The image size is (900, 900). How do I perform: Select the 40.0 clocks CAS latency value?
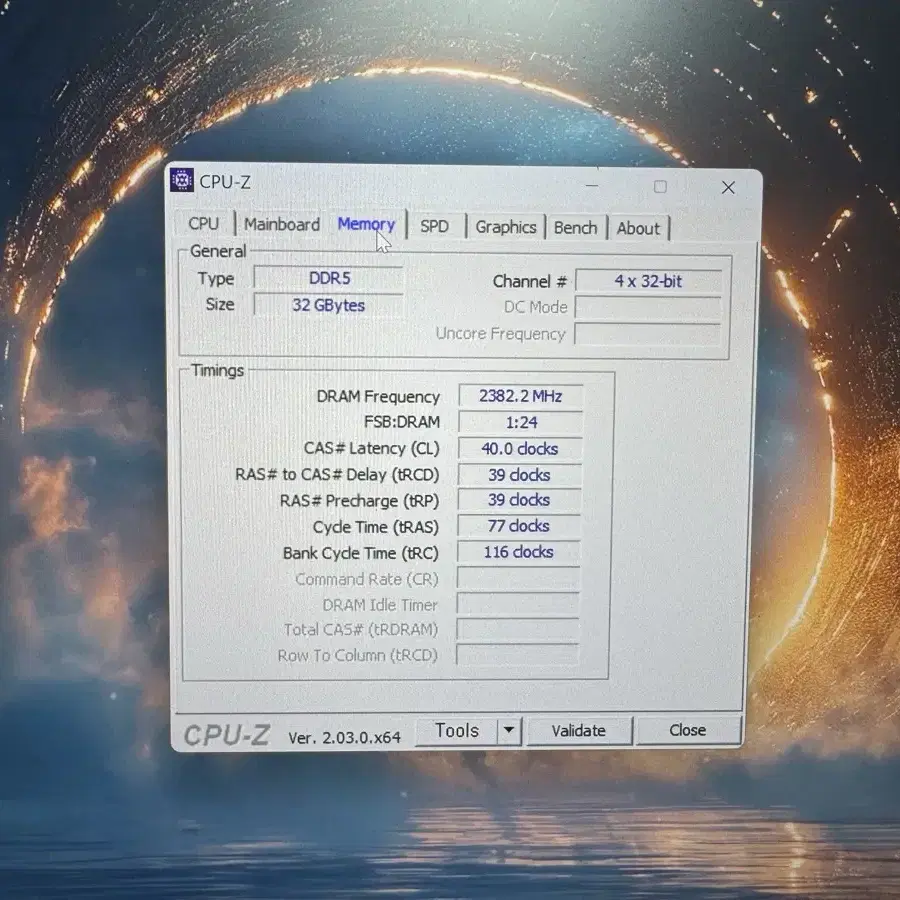point(520,448)
